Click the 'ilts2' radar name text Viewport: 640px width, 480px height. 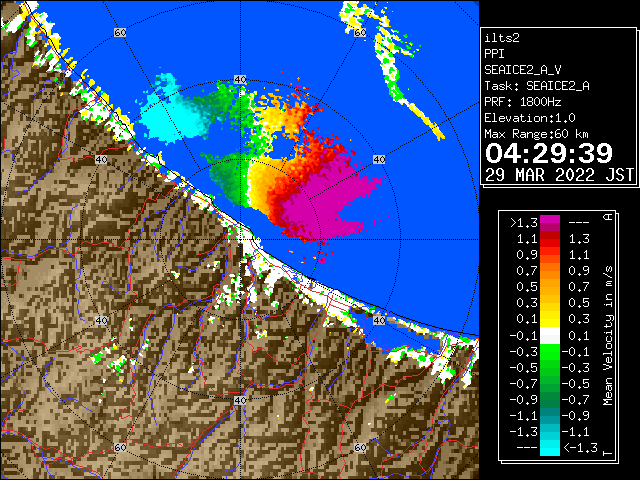tap(502, 38)
